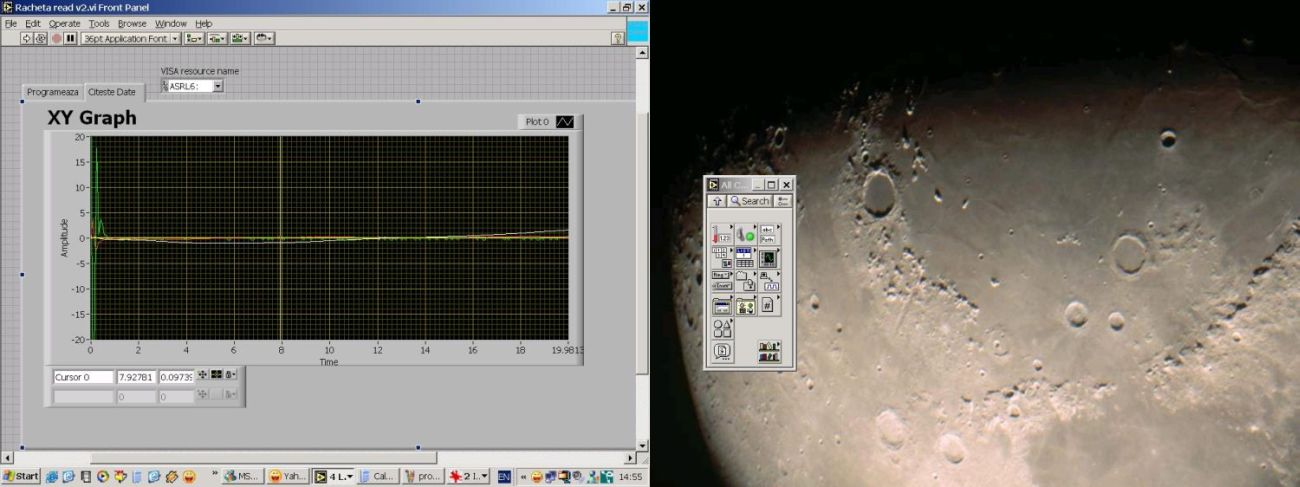Open the Window menu

pyautogui.click(x=171, y=23)
